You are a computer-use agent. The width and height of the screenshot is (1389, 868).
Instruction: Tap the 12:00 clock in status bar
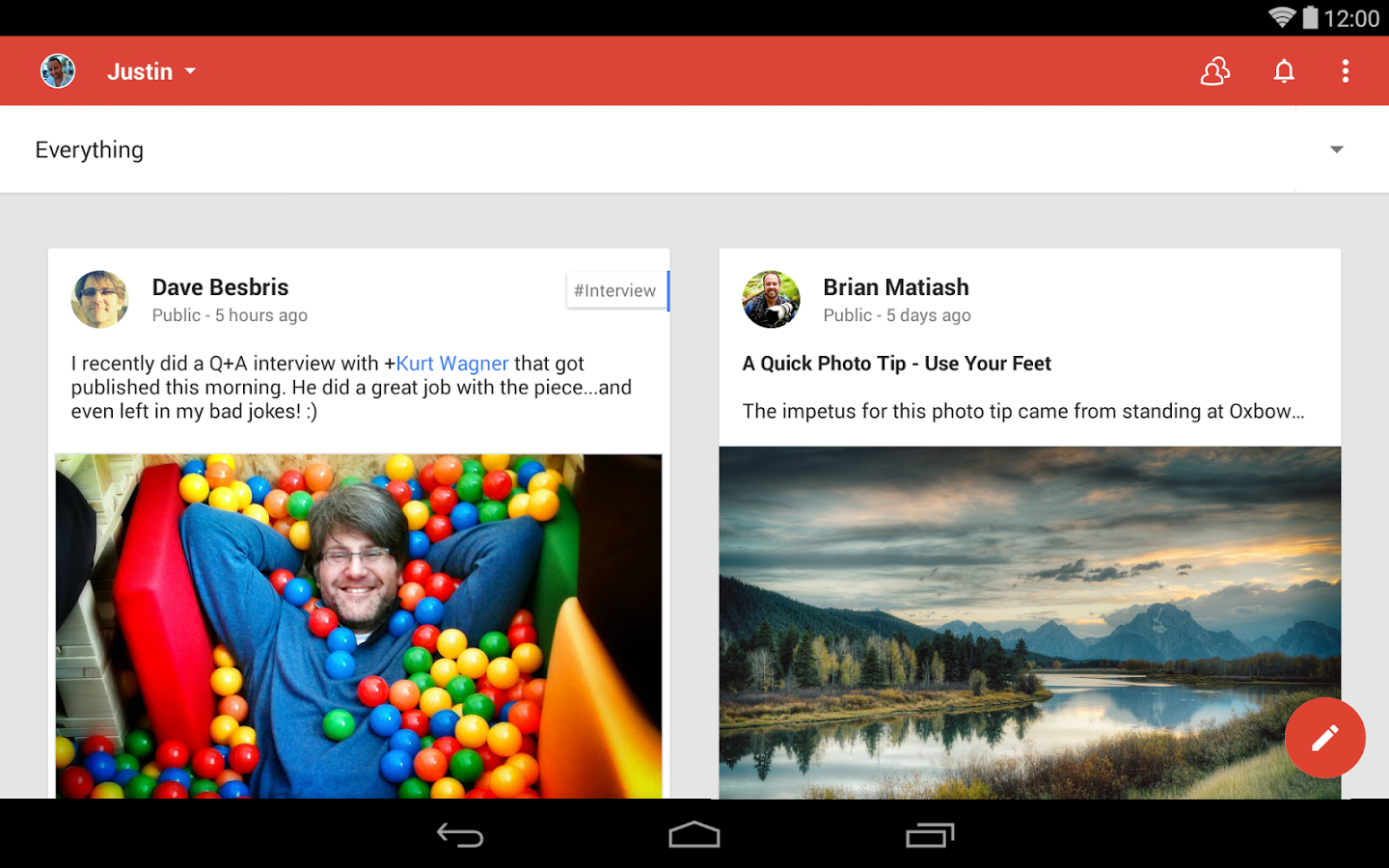(1351, 18)
